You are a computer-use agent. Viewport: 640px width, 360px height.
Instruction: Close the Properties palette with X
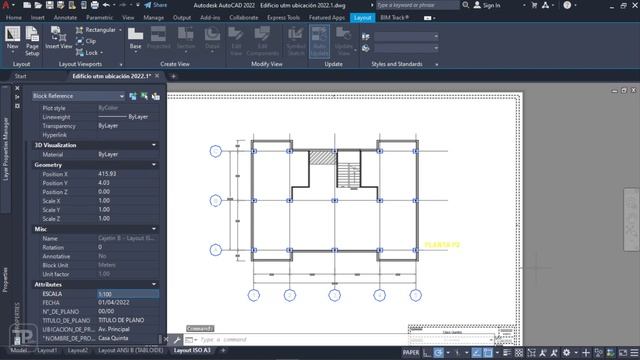click(17, 88)
